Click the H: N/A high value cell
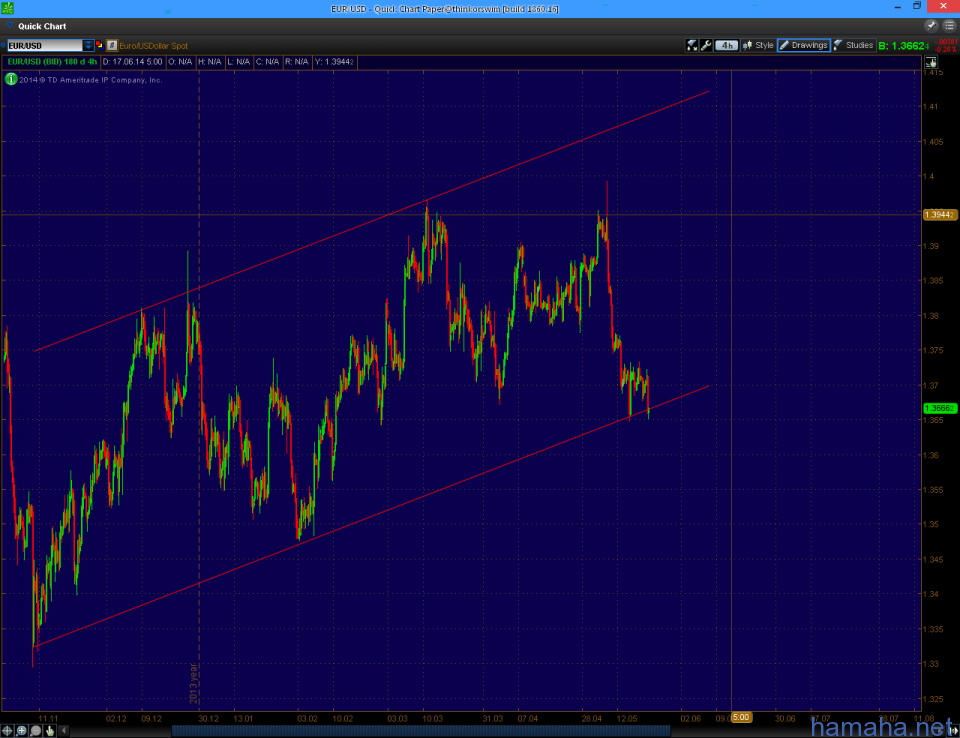 click(x=210, y=62)
